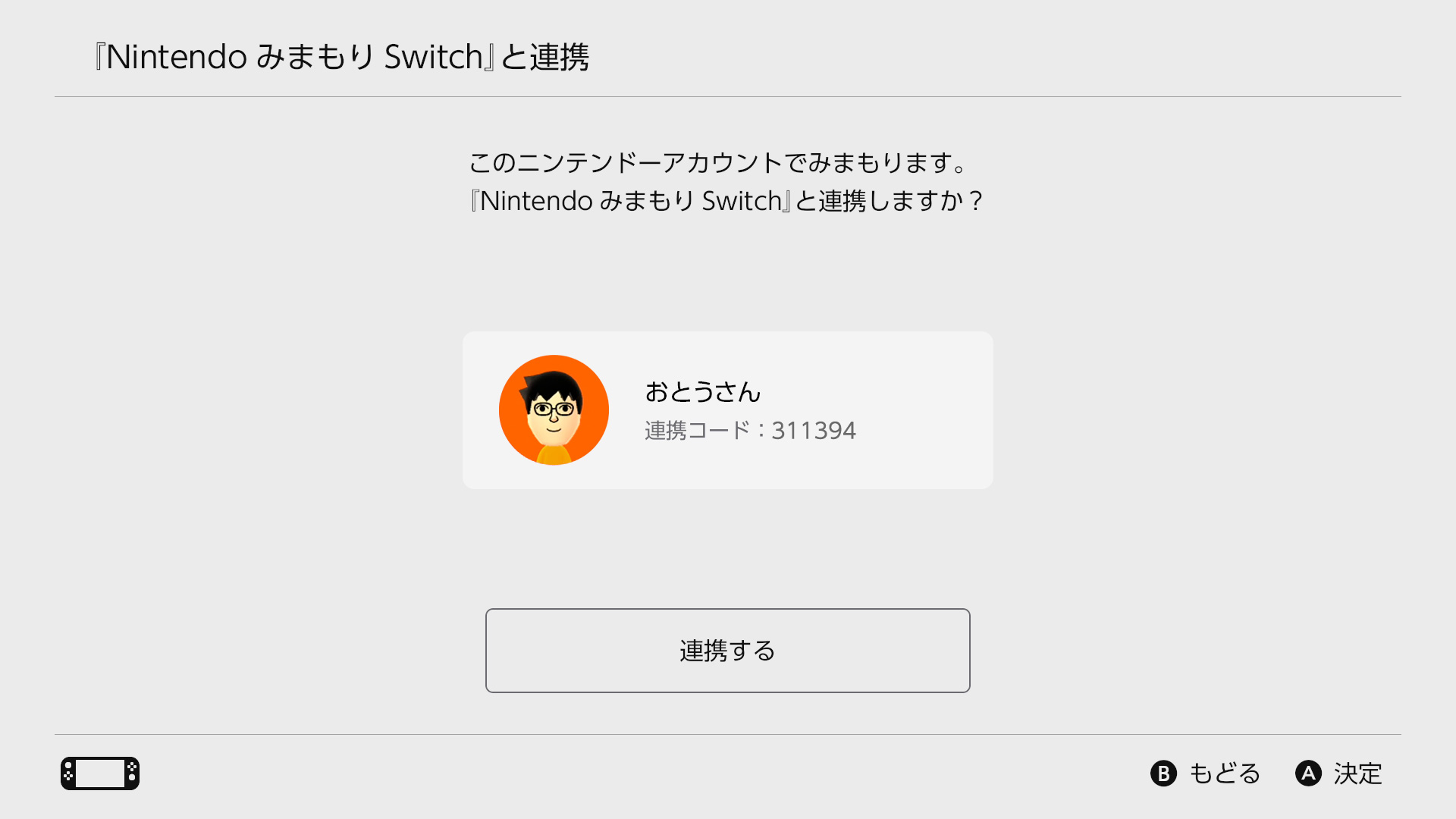Click the word Nintendo in the title
1456x819 pixels.
click(x=176, y=57)
